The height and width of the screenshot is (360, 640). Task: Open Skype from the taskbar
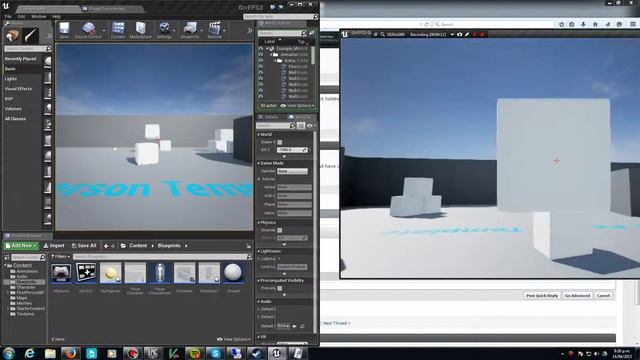click(215, 353)
